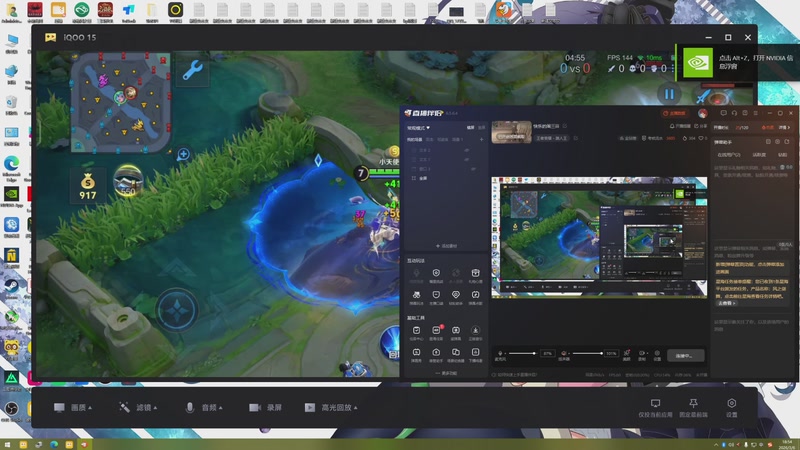This screenshot has height=450, width=800.
Task: Expand the 音频 audio menu
Action: (204, 408)
